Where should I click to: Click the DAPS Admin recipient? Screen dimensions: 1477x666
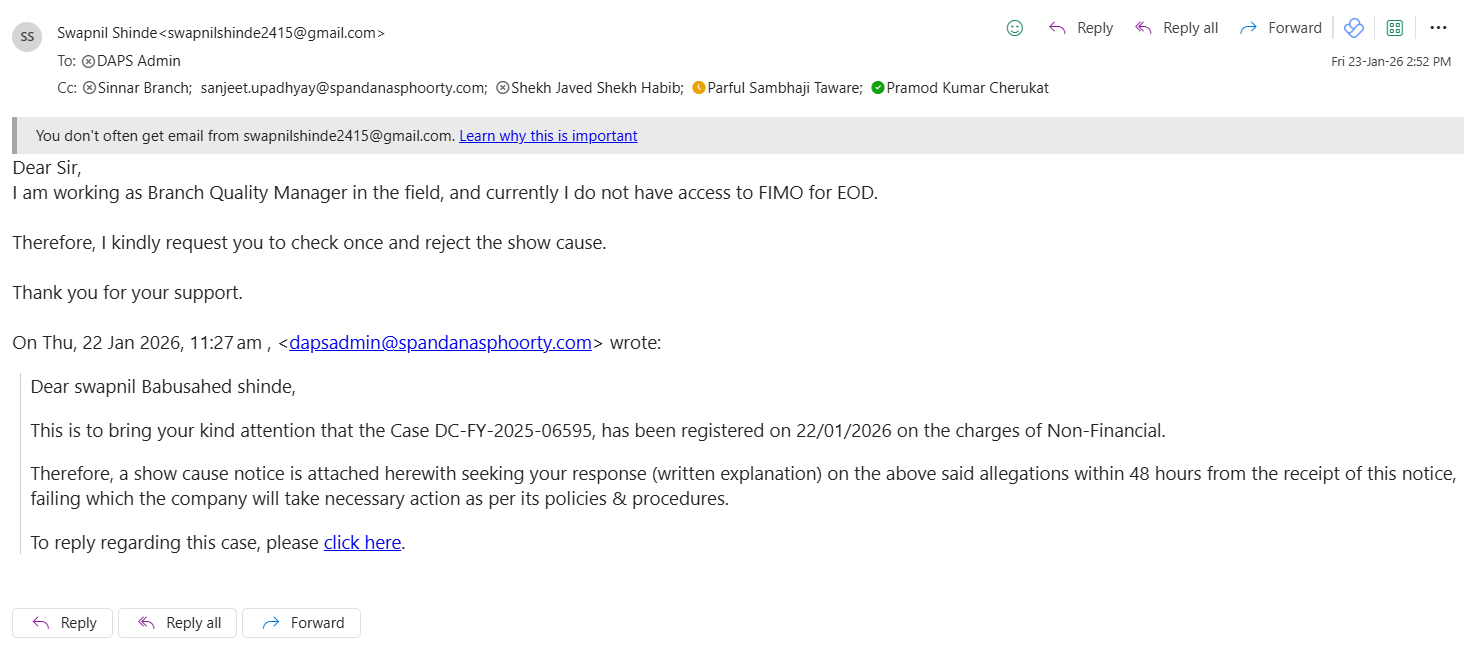(124, 61)
